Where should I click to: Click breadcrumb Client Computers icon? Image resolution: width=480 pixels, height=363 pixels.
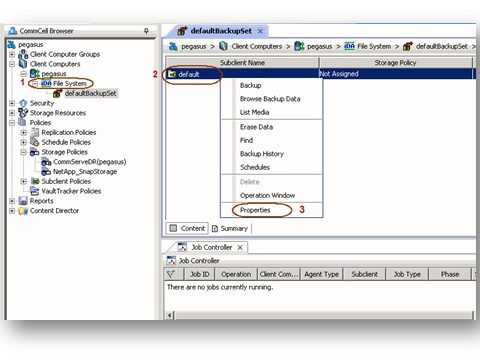(x=223, y=46)
